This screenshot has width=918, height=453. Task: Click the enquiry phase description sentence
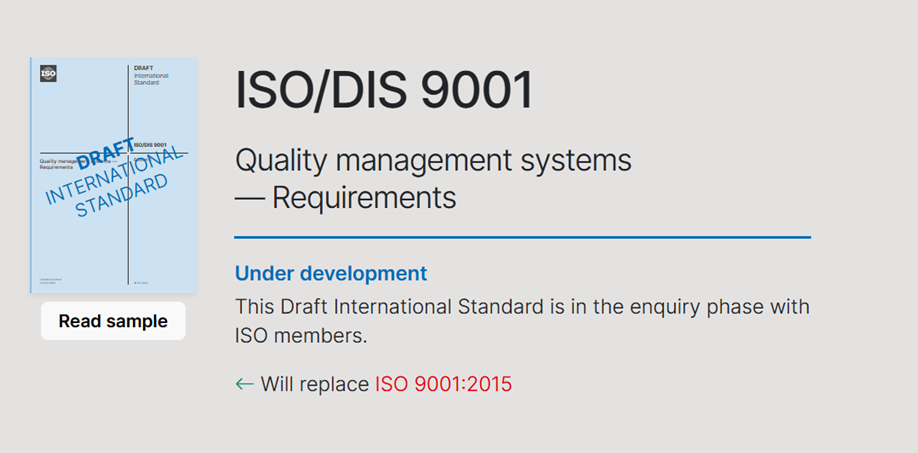pos(522,322)
